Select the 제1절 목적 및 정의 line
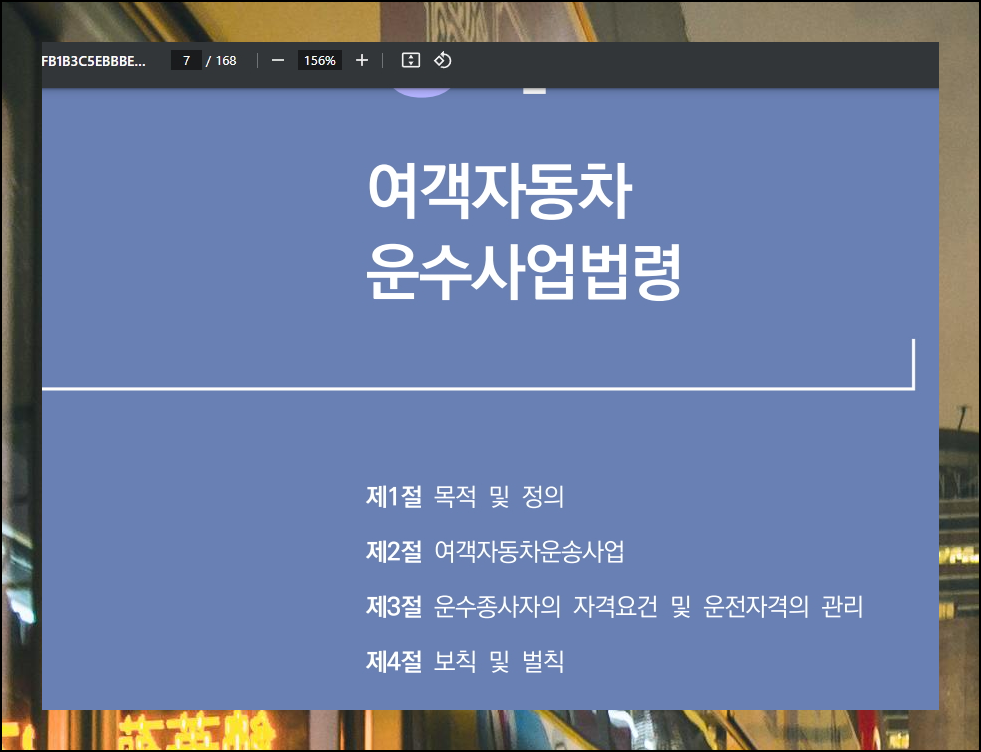Screen dimensions: 981x752 click(x=465, y=497)
